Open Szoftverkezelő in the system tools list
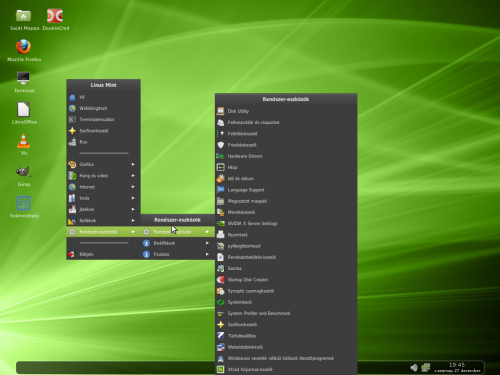 [x=286, y=324]
